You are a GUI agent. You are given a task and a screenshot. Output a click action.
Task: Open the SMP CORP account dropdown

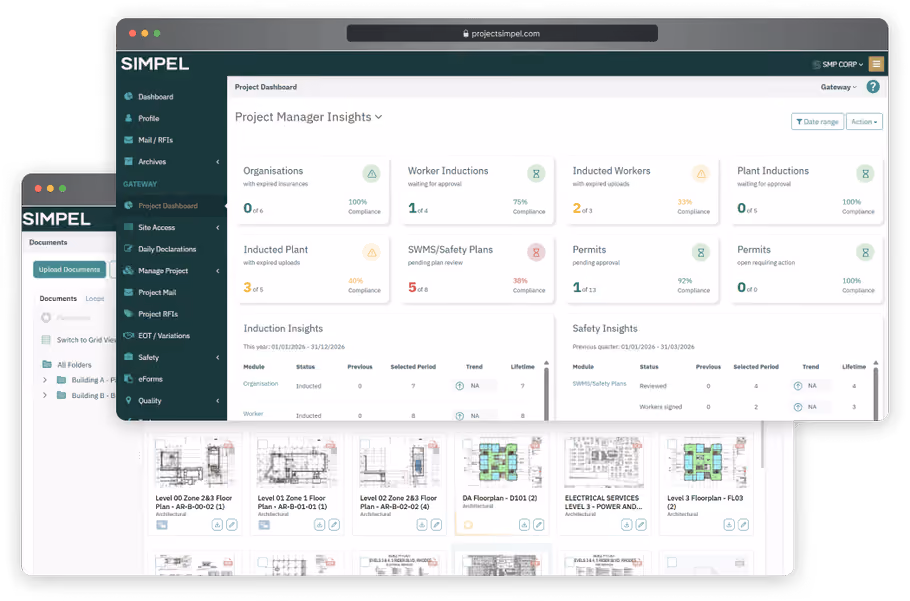[x=837, y=64]
